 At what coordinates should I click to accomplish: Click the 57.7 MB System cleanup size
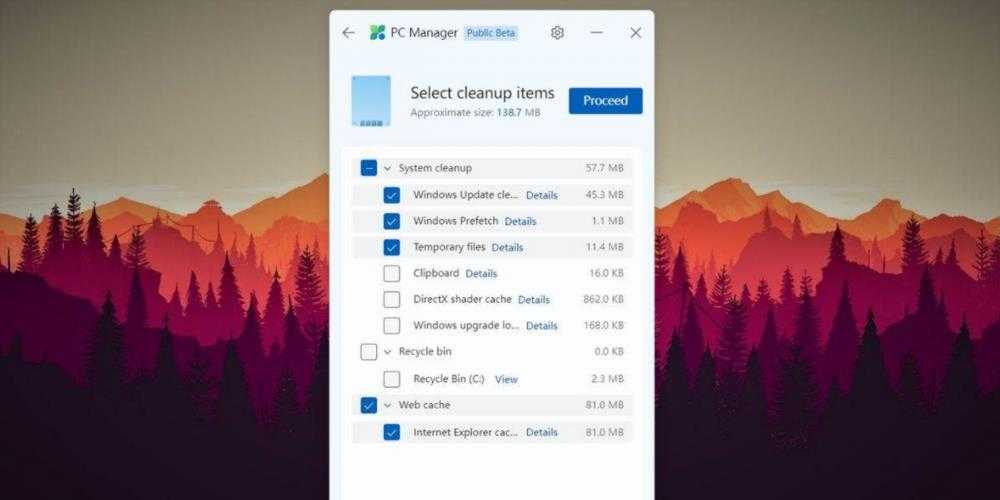pyautogui.click(x=605, y=168)
